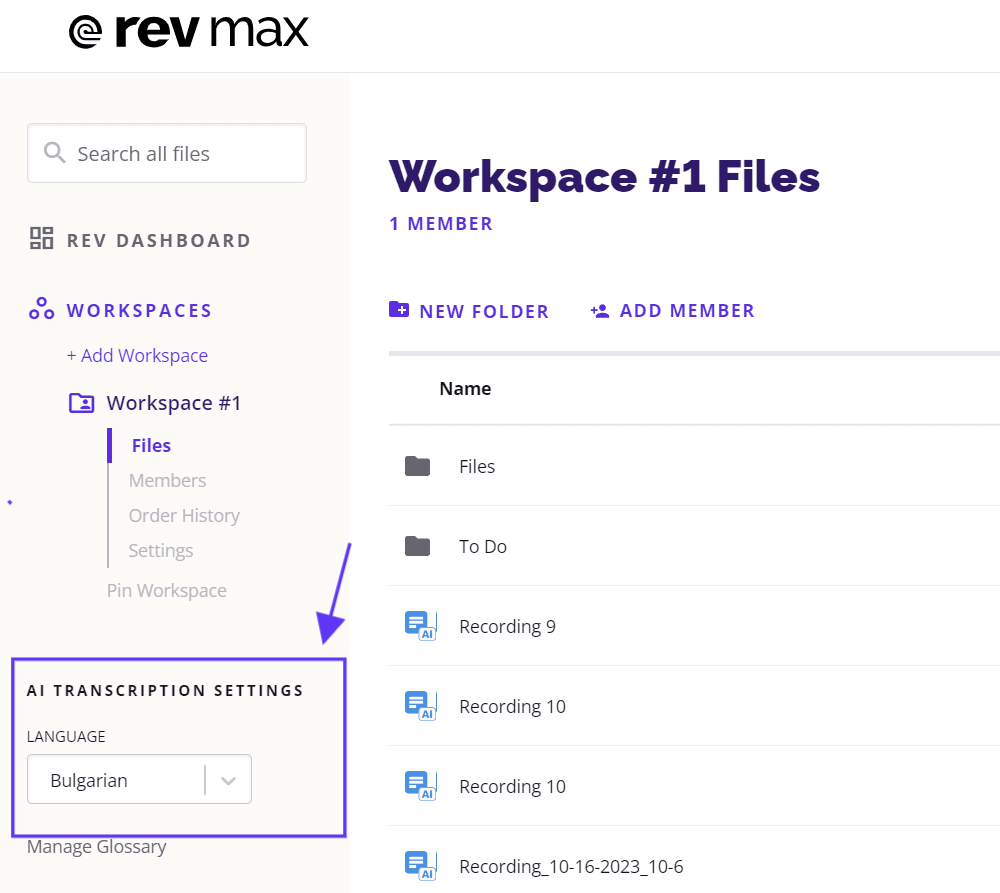The width and height of the screenshot is (1000, 893).
Task: Click Pin Workspace
Action: pyautogui.click(x=166, y=591)
